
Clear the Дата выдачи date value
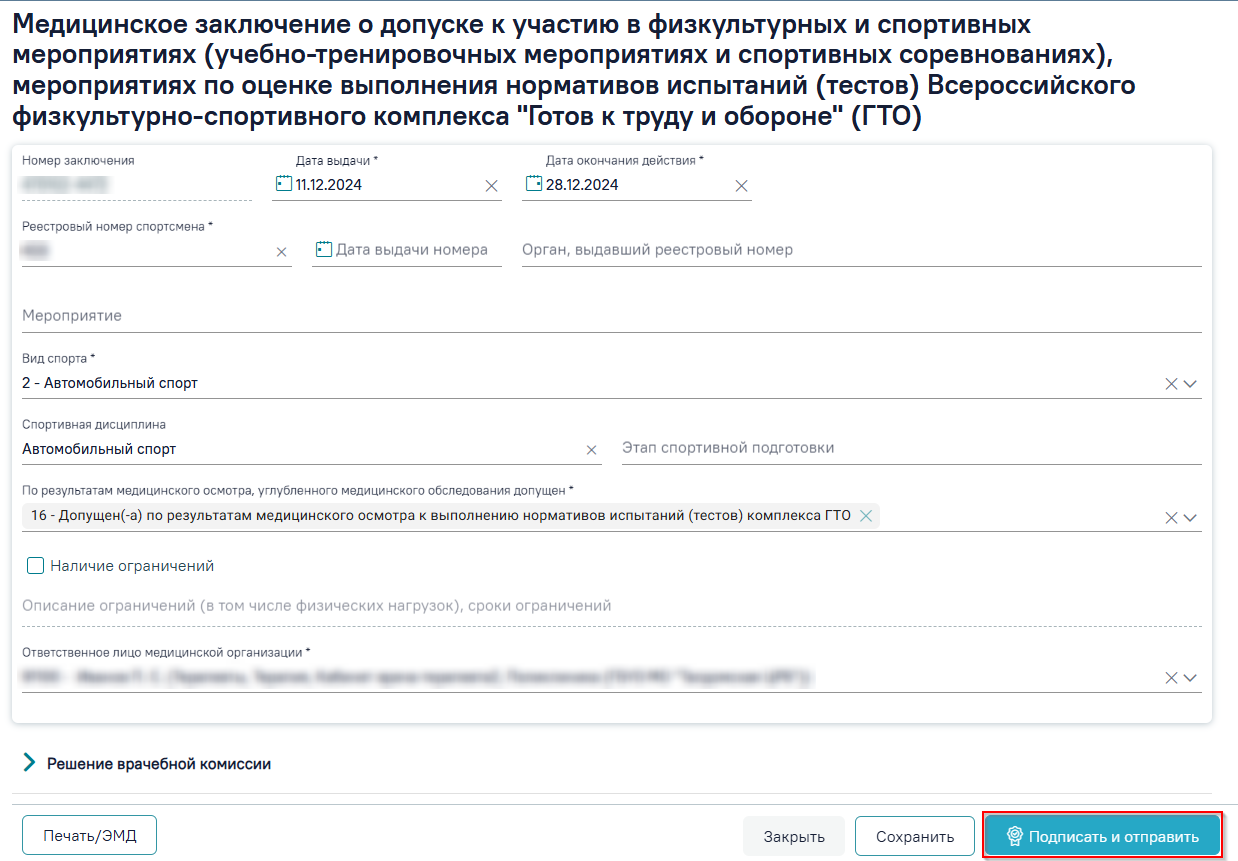[491, 185]
